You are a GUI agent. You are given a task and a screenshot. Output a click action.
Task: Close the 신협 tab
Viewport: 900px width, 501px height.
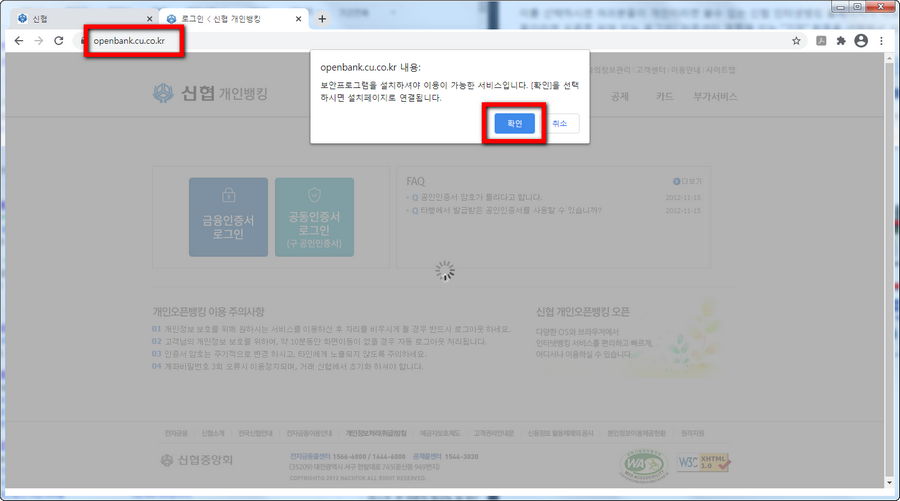coord(149,19)
